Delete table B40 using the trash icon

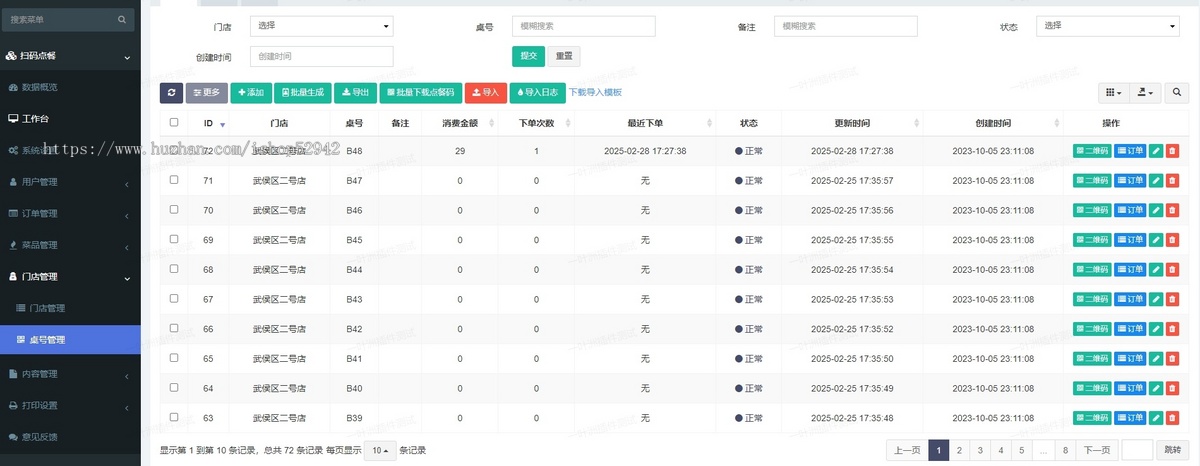click(x=1173, y=388)
